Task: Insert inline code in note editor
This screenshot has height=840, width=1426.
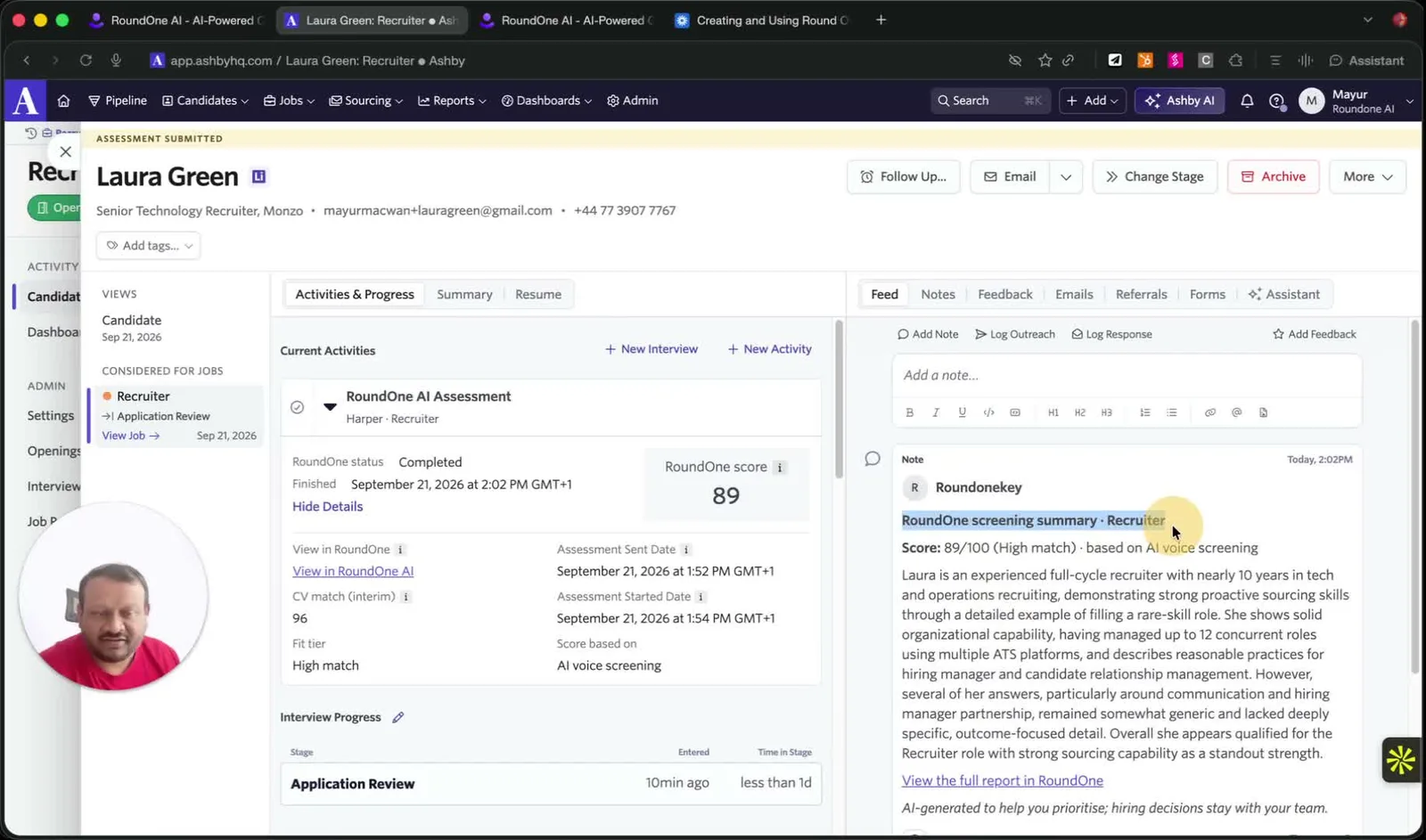Action: click(x=988, y=412)
